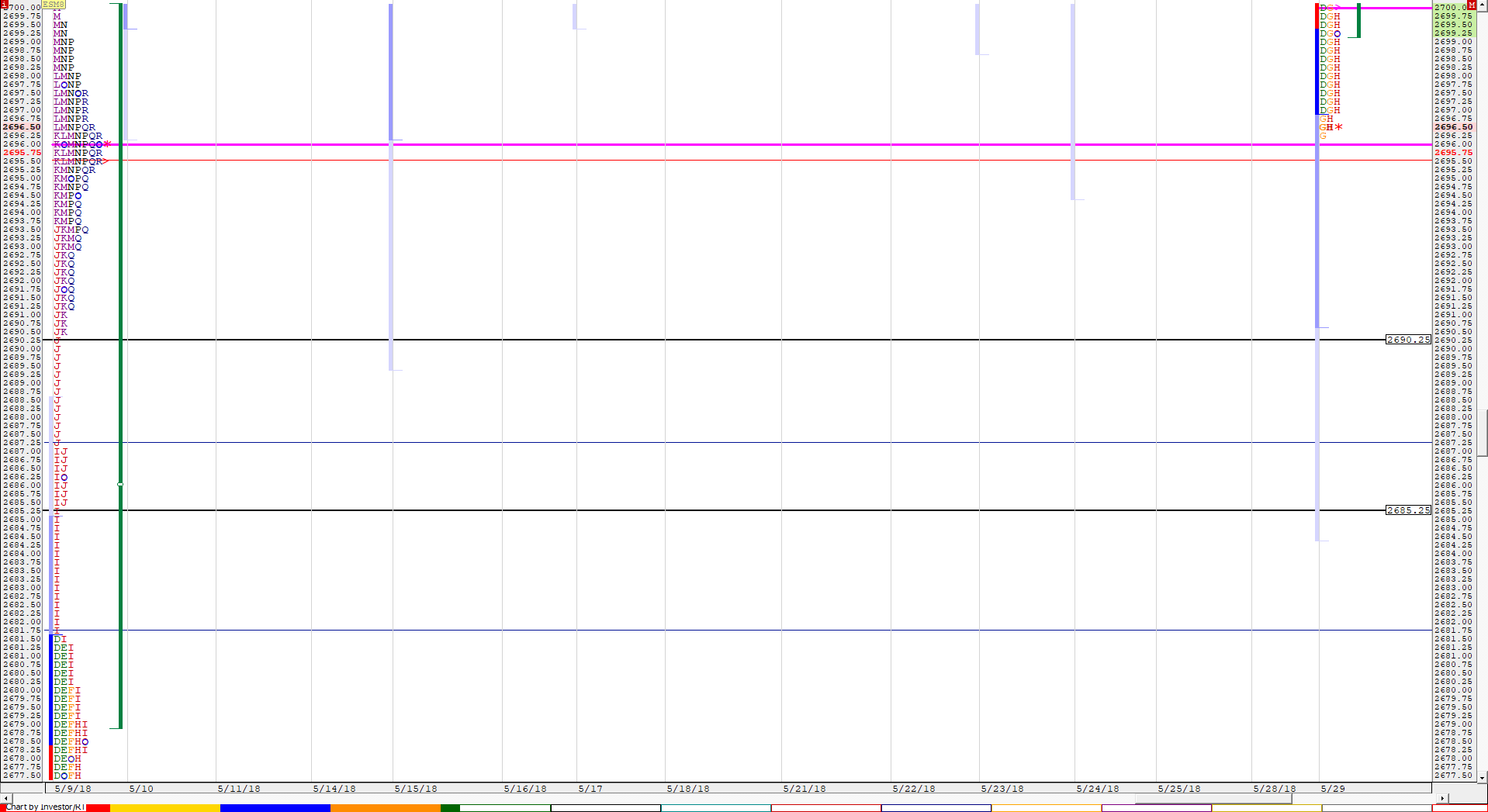Click the 5/9/18 date label
The height and width of the screenshot is (812, 1488).
click(73, 789)
